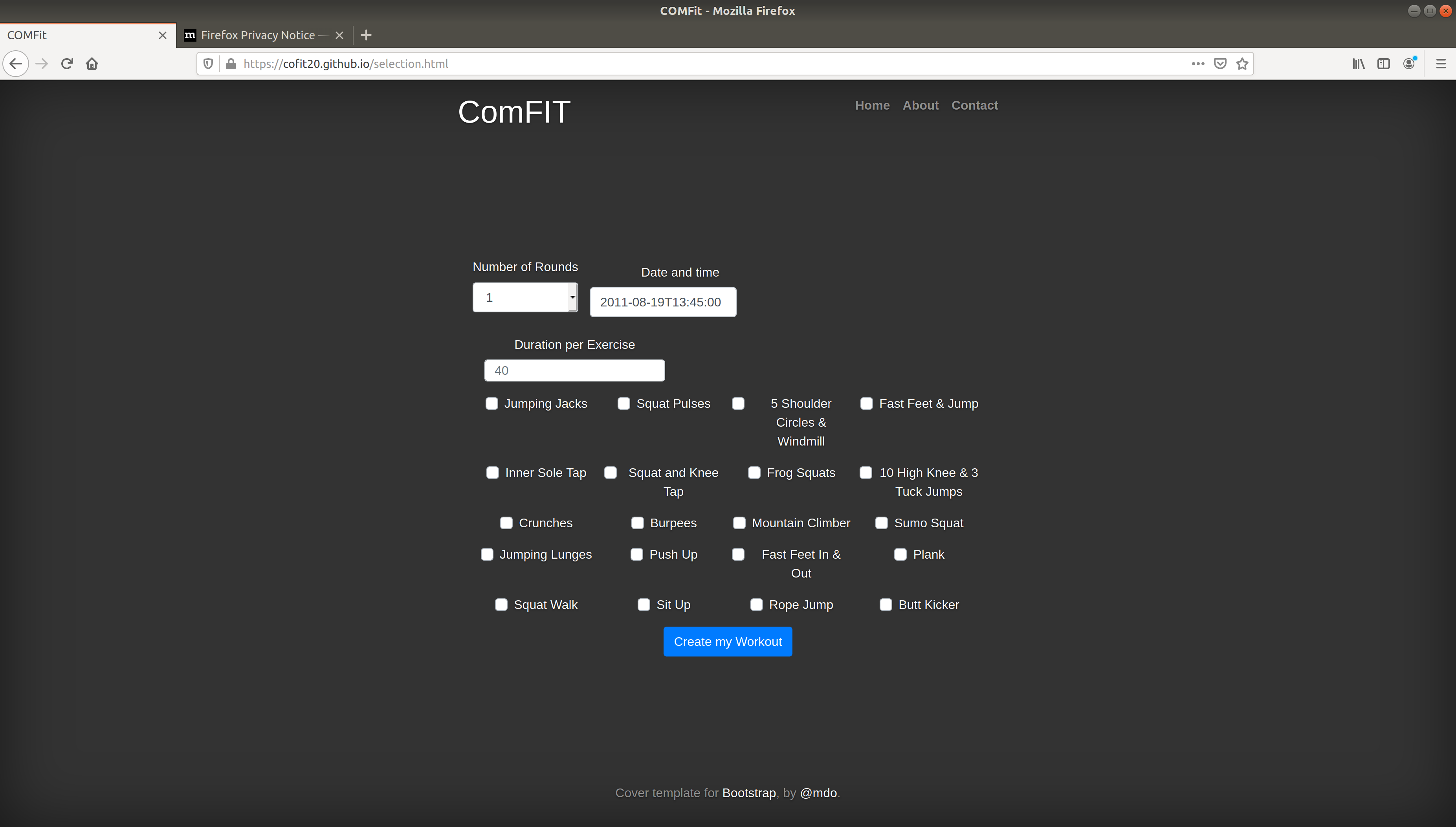The height and width of the screenshot is (827, 1456).
Task: Enable the Burpees exercise checkbox
Action: [x=637, y=523]
